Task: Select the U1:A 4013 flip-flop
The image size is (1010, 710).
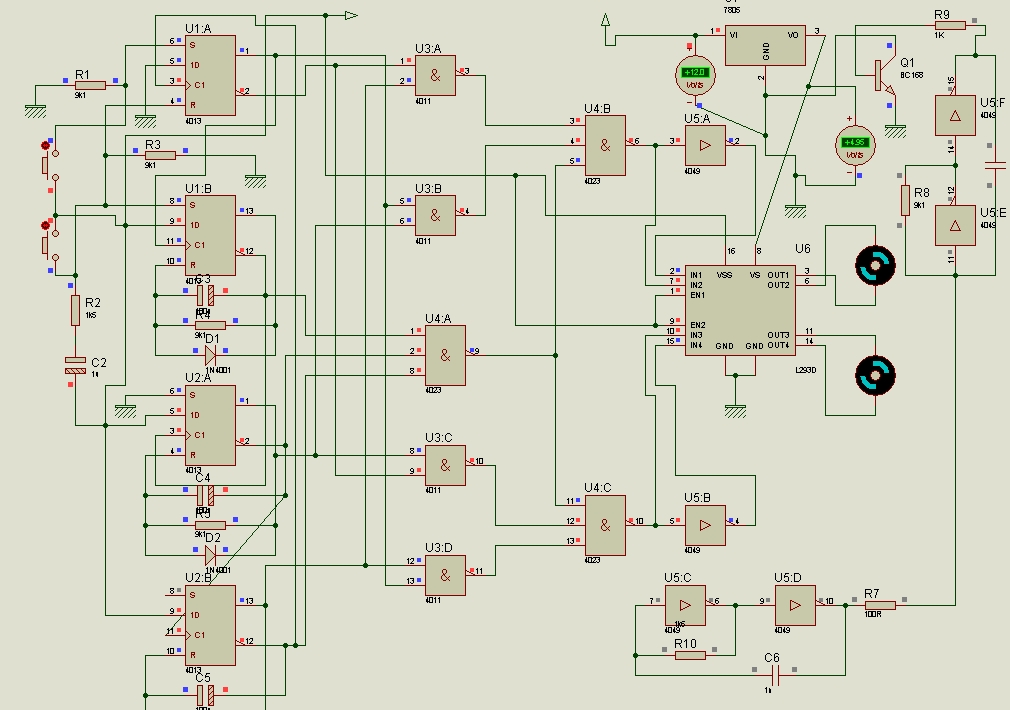Action: (x=210, y=75)
